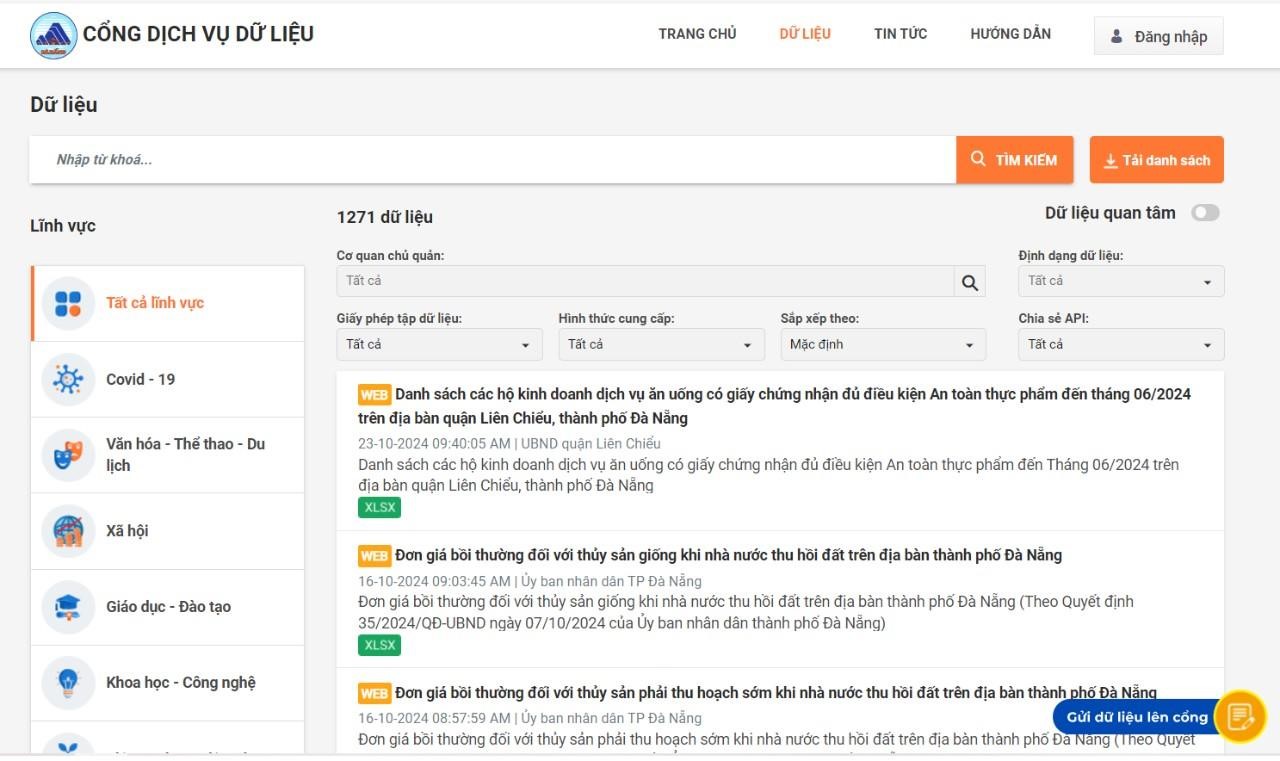
Task: Click the Văn hóa - Thể thao masks icon
Action: [x=68, y=455]
